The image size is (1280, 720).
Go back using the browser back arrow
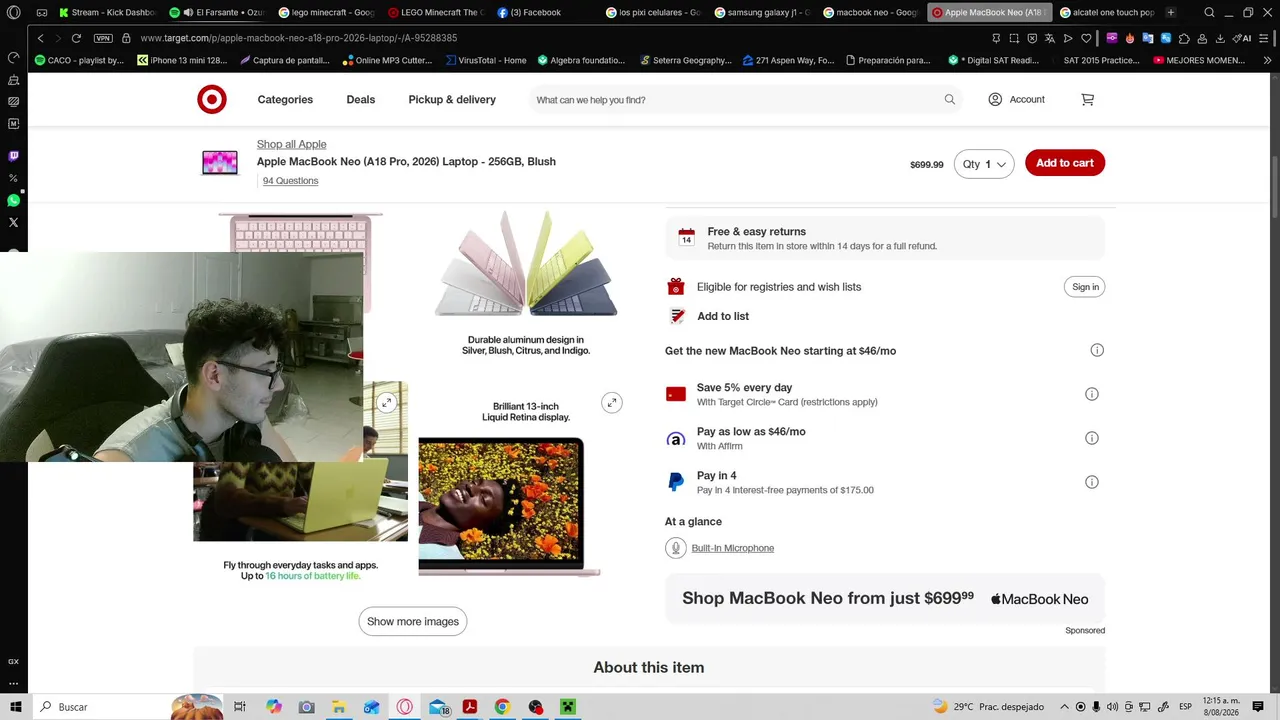click(40, 38)
